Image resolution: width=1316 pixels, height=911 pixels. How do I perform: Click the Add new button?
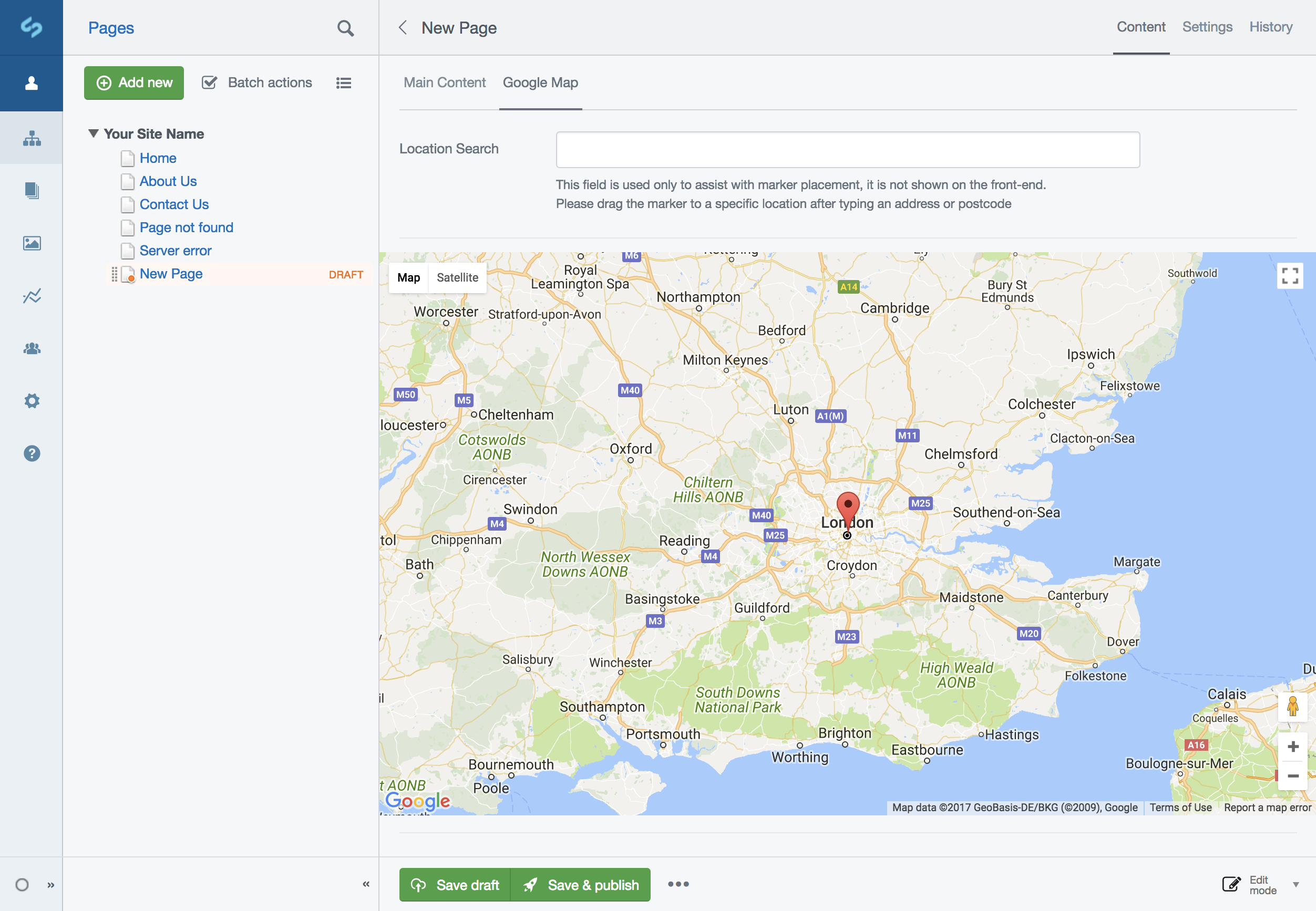pyautogui.click(x=134, y=83)
